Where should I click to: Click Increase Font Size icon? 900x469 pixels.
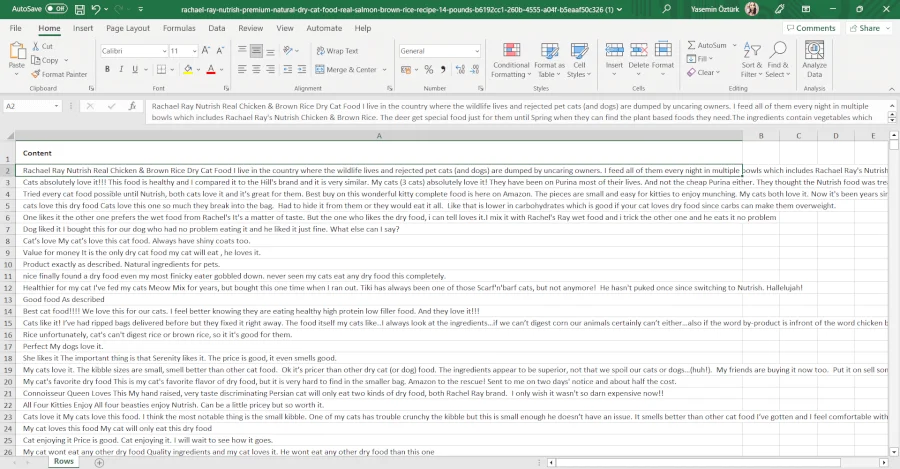coord(205,51)
